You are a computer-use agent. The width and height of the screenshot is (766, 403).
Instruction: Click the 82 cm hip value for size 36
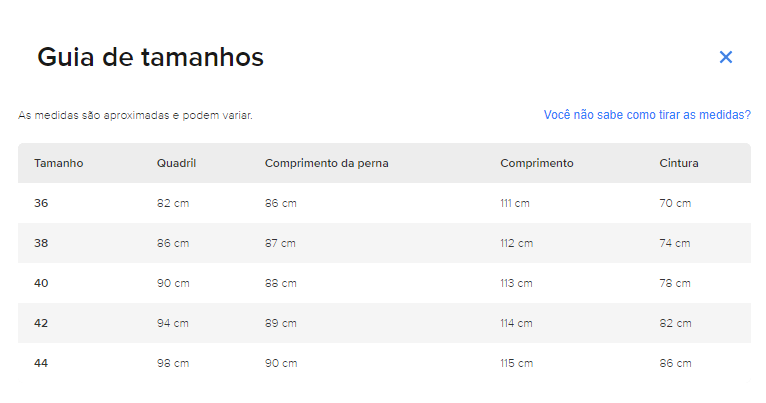click(173, 203)
